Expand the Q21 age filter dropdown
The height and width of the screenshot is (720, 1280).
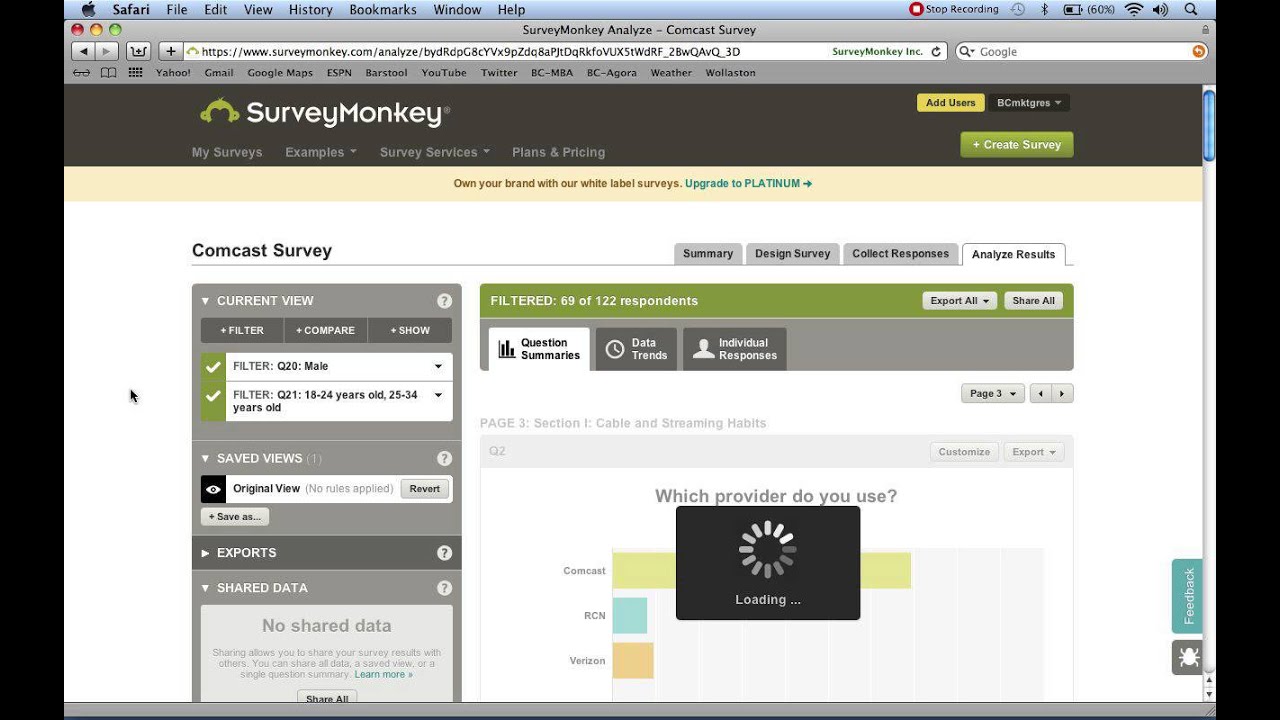[438, 395]
